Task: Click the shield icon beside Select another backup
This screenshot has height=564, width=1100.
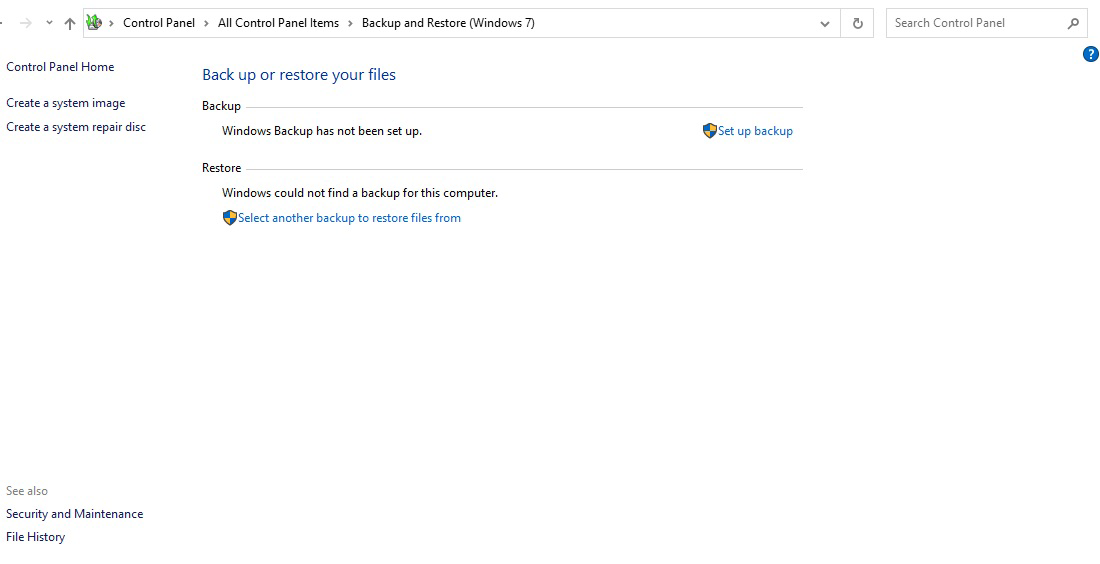Action: tap(229, 217)
